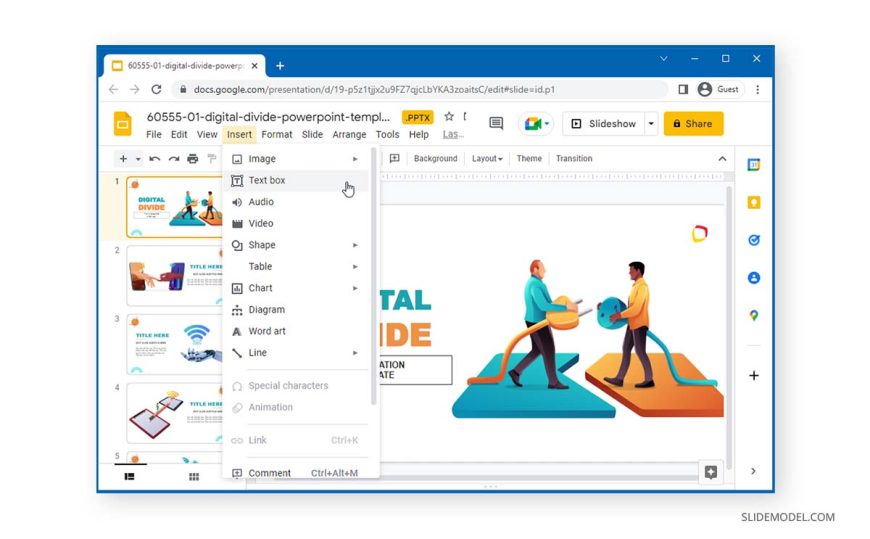Screen dimensions: 870x539
Task: Open the Slide menu
Action: click(312, 134)
